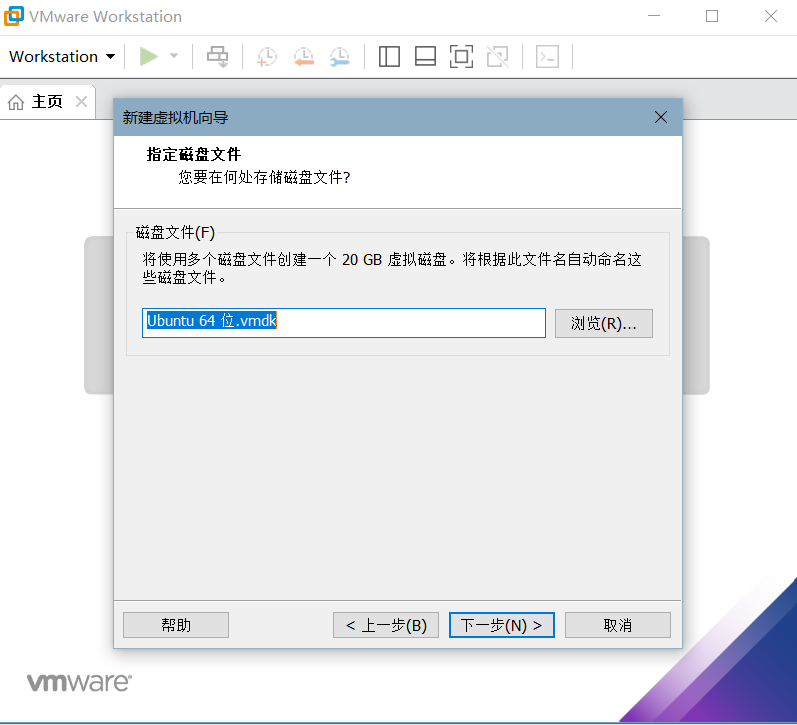
Task: Click the Revert to Snapshot icon
Action: point(303,56)
